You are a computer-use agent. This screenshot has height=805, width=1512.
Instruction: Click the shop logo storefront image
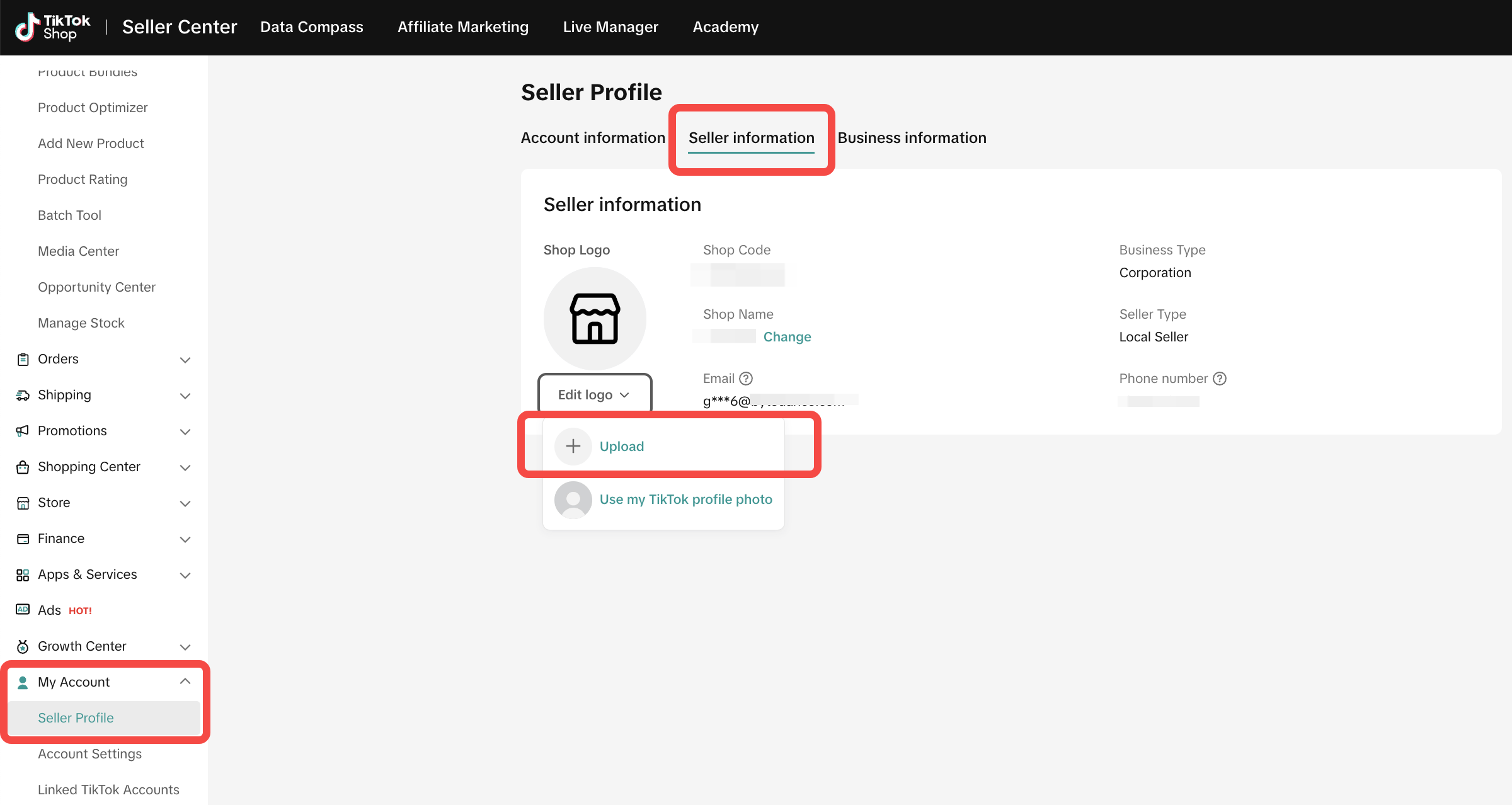click(595, 319)
